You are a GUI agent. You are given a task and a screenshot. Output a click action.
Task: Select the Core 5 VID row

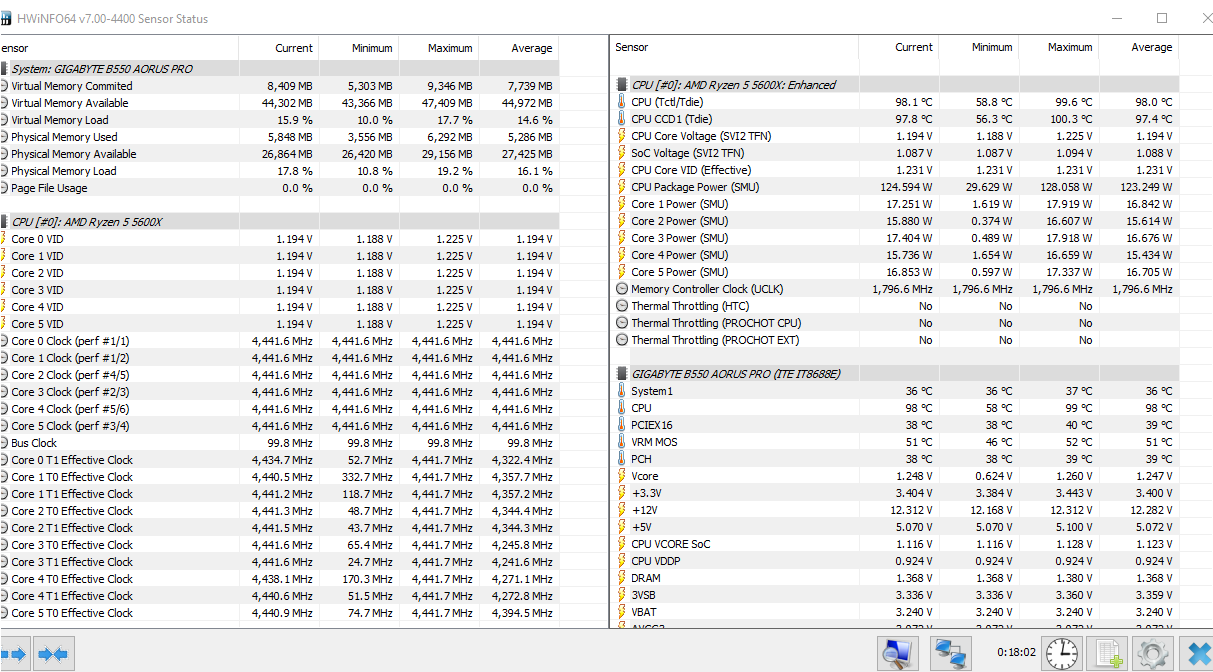click(279, 324)
